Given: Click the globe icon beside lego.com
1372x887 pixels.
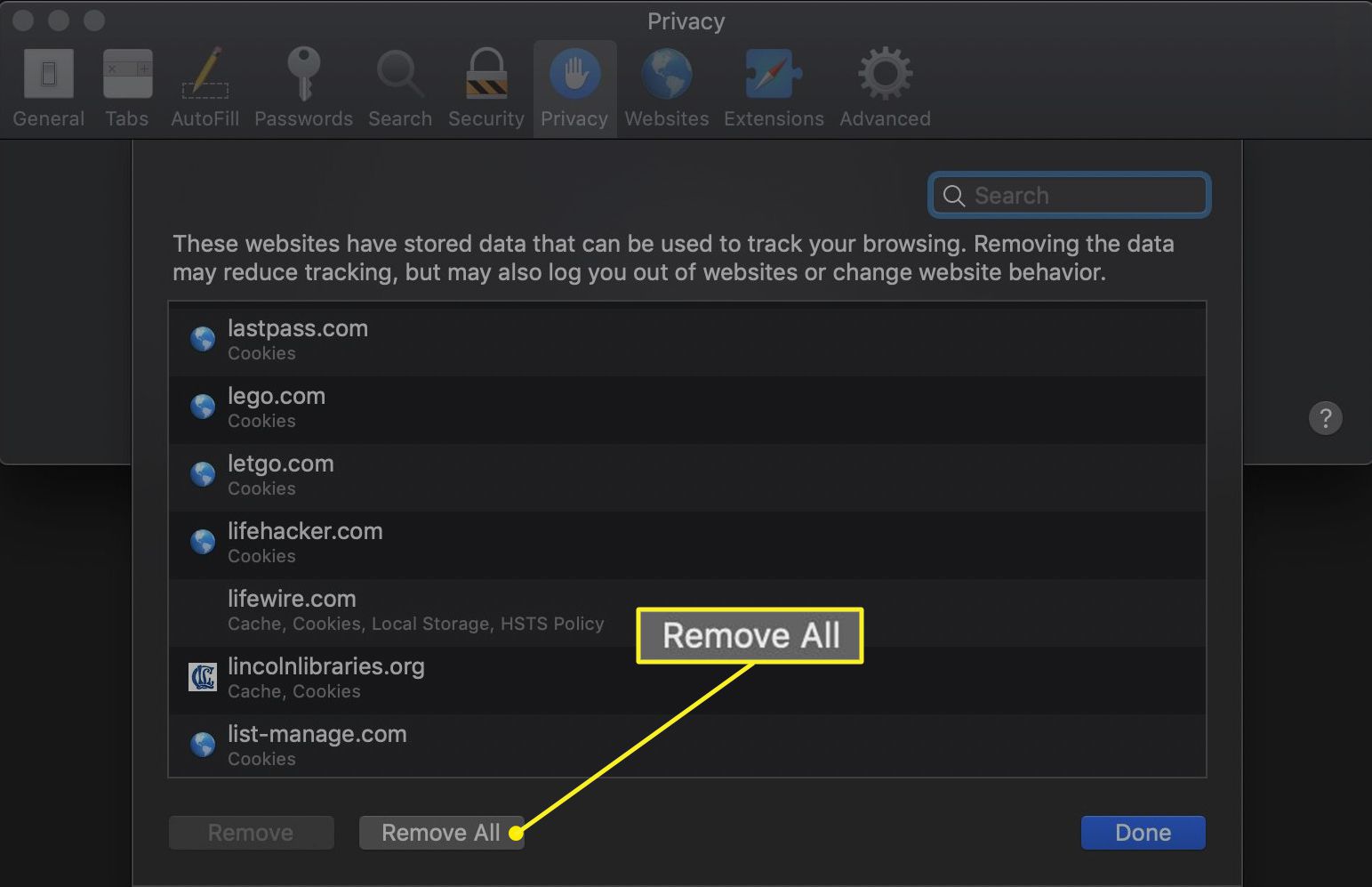Looking at the screenshot, I should (203, 407).
